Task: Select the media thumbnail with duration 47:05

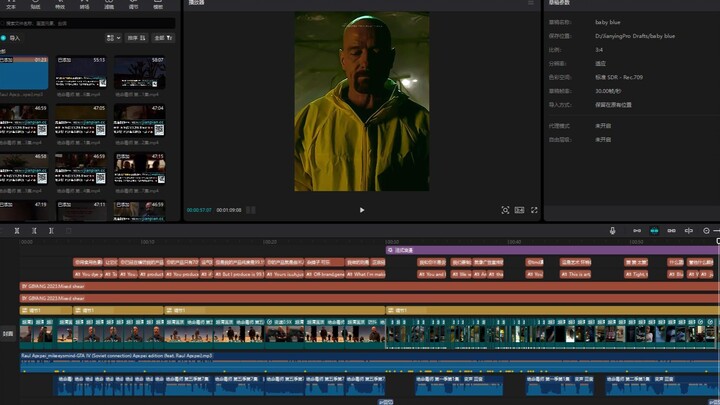Action: (81, 120)
